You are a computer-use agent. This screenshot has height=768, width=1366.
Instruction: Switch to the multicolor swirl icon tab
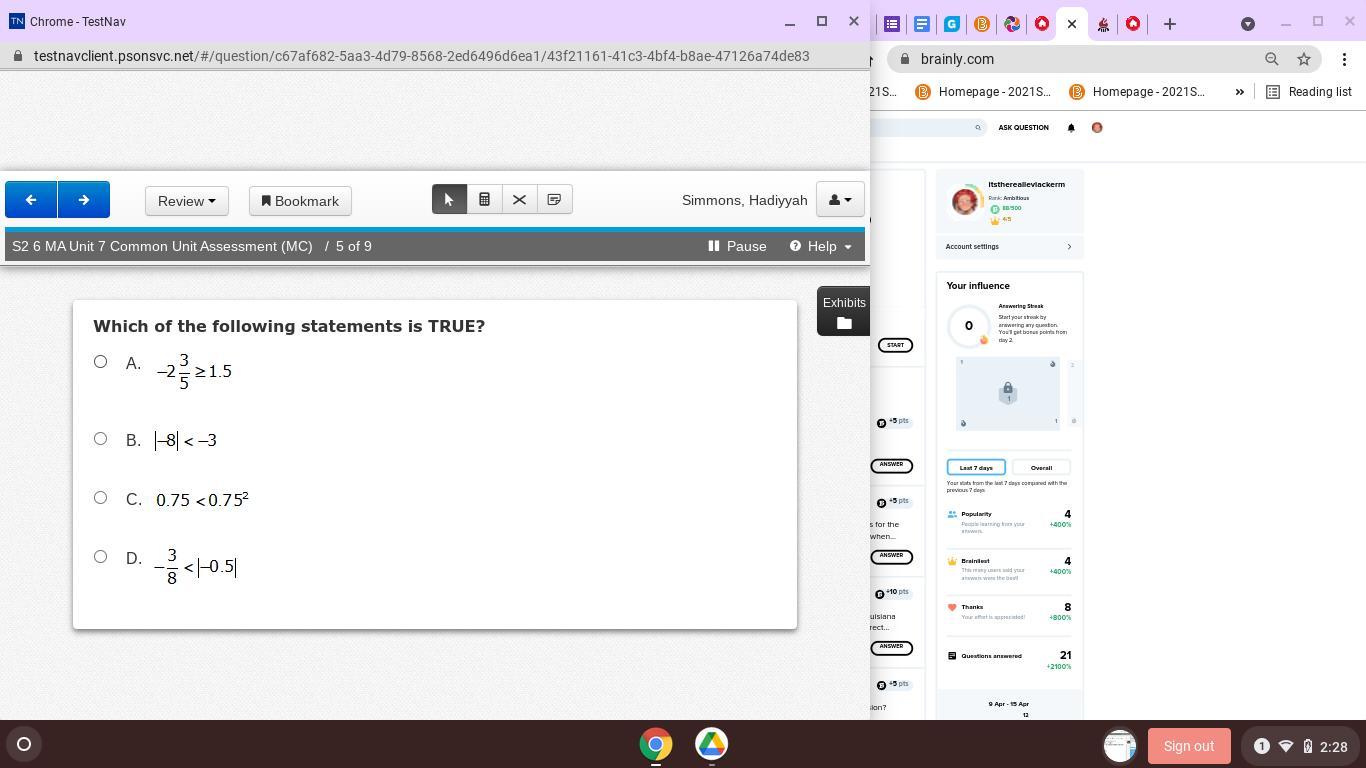tap(1012, 24)
